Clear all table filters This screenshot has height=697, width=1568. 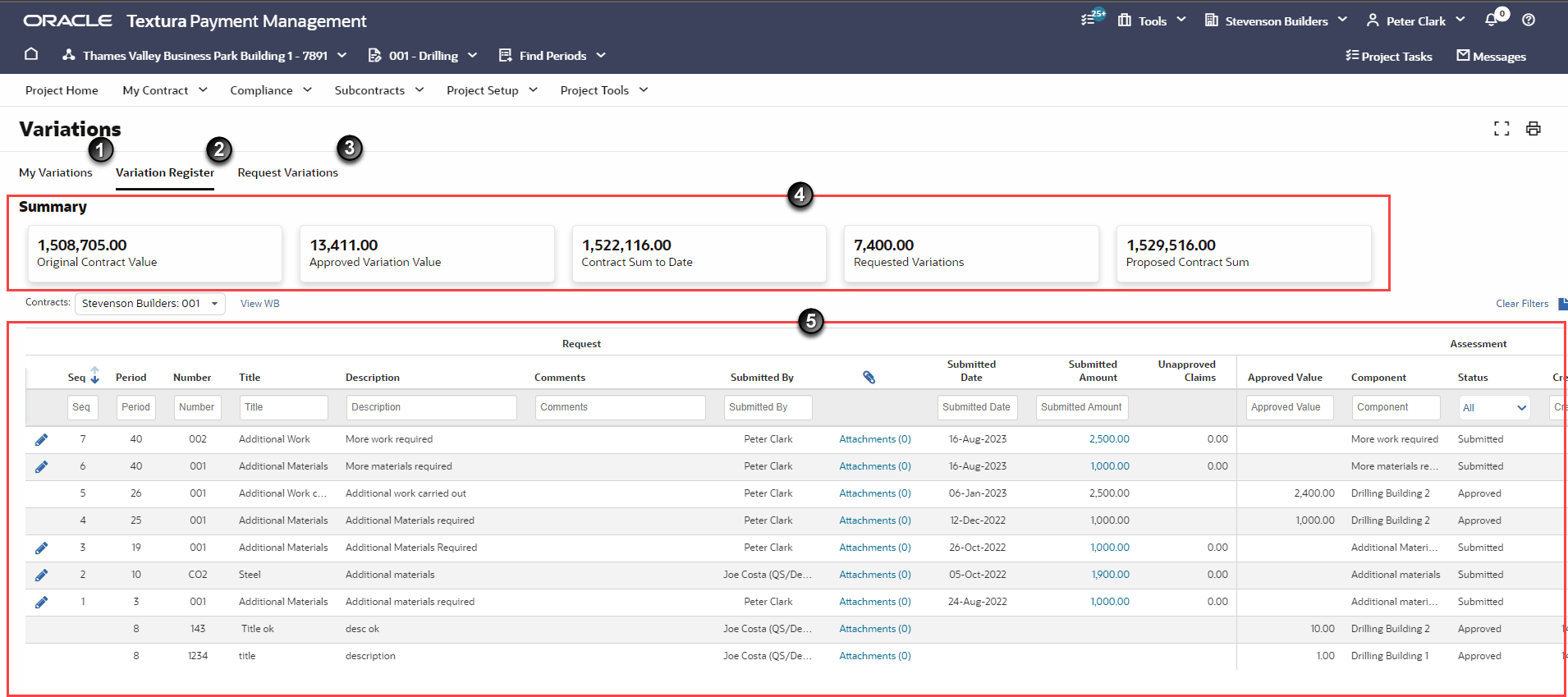1522,304
